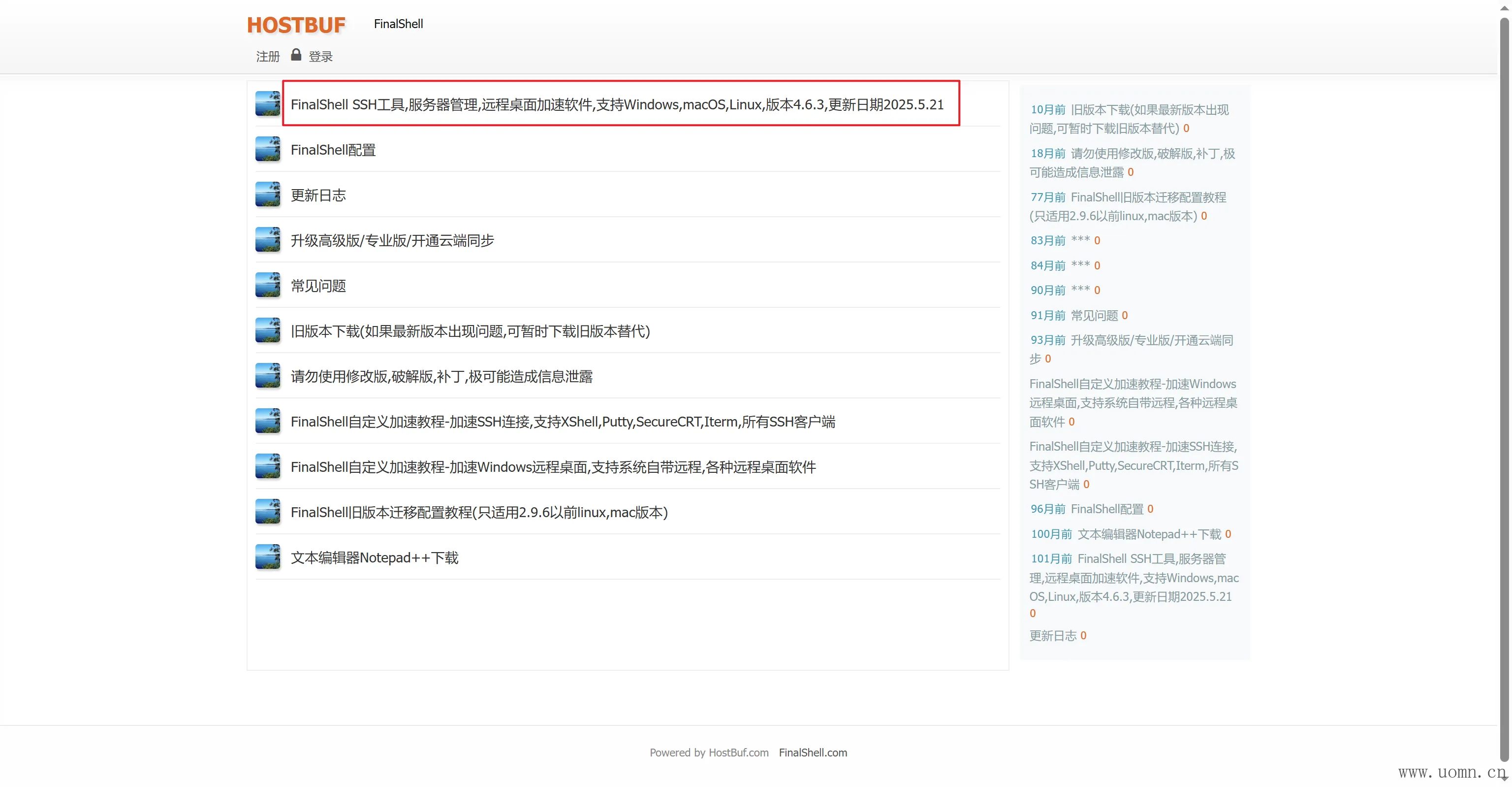Click the HOSTBUF logo
Image resolution: width=1512 pixels, height=787 pixels.
296,25
